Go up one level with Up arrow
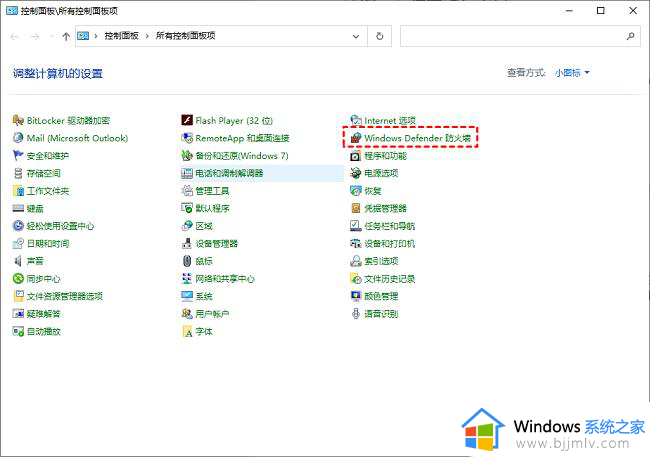650x457 pixels. pyautogui.click(x=66, y=36)
